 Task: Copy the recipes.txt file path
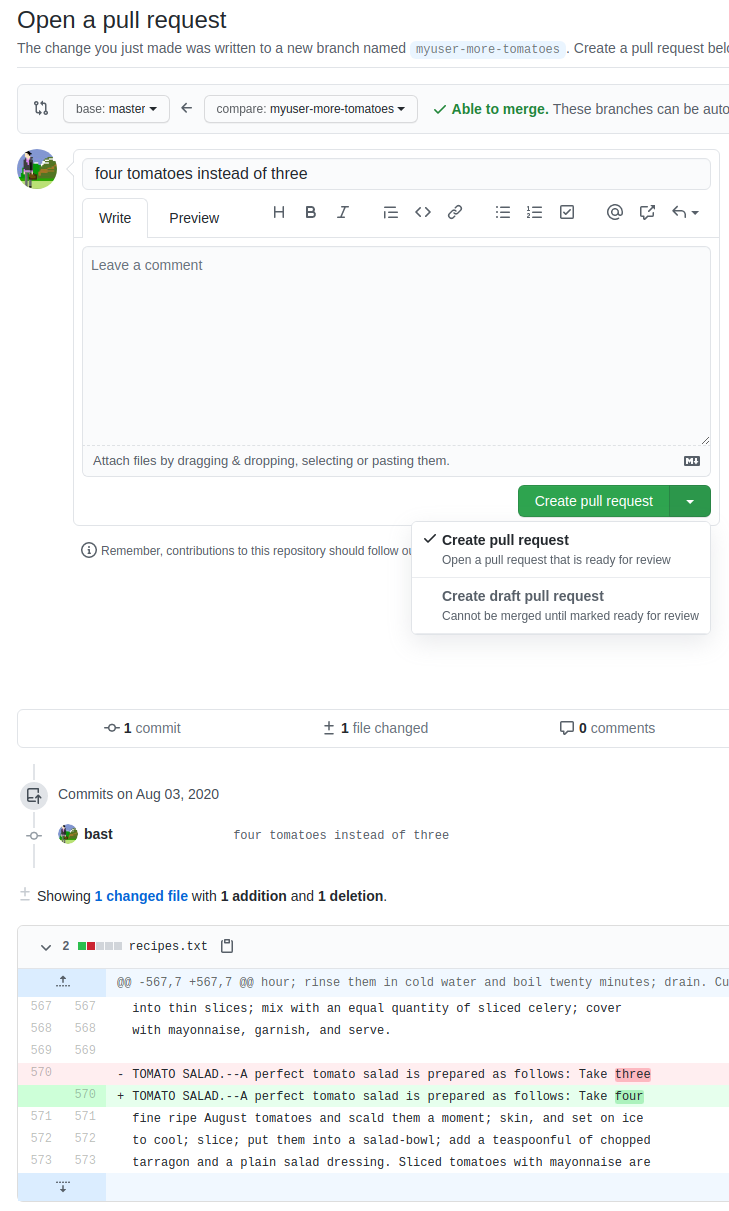click(227, 946)
